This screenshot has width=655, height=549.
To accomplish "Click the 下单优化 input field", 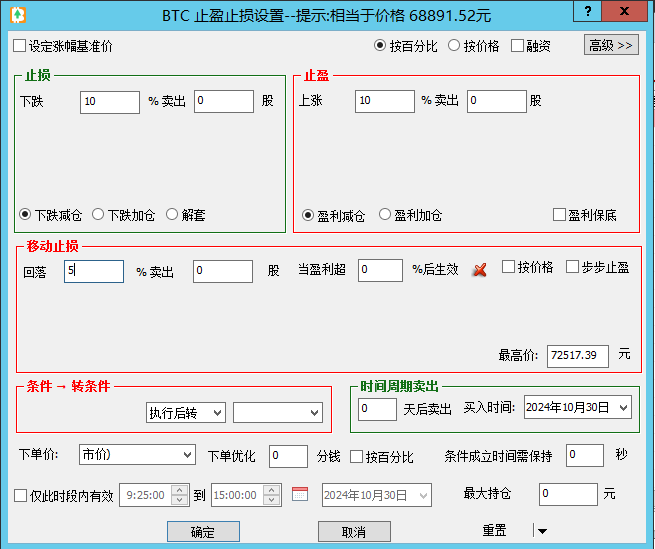I will (288, 456).
